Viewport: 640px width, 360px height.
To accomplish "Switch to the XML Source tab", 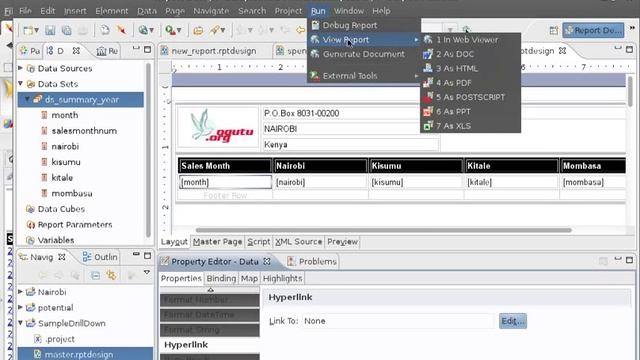I will pos(298,242).
